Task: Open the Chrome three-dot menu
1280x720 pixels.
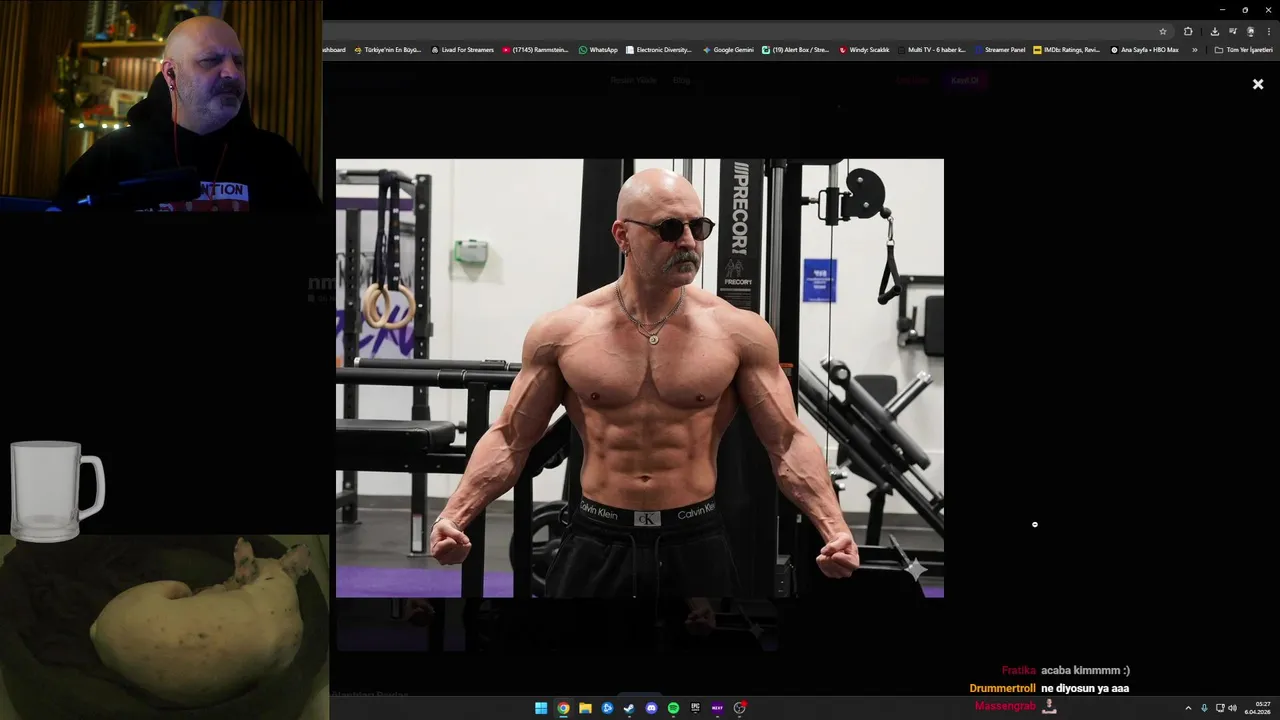Action: click(1268, 31)
